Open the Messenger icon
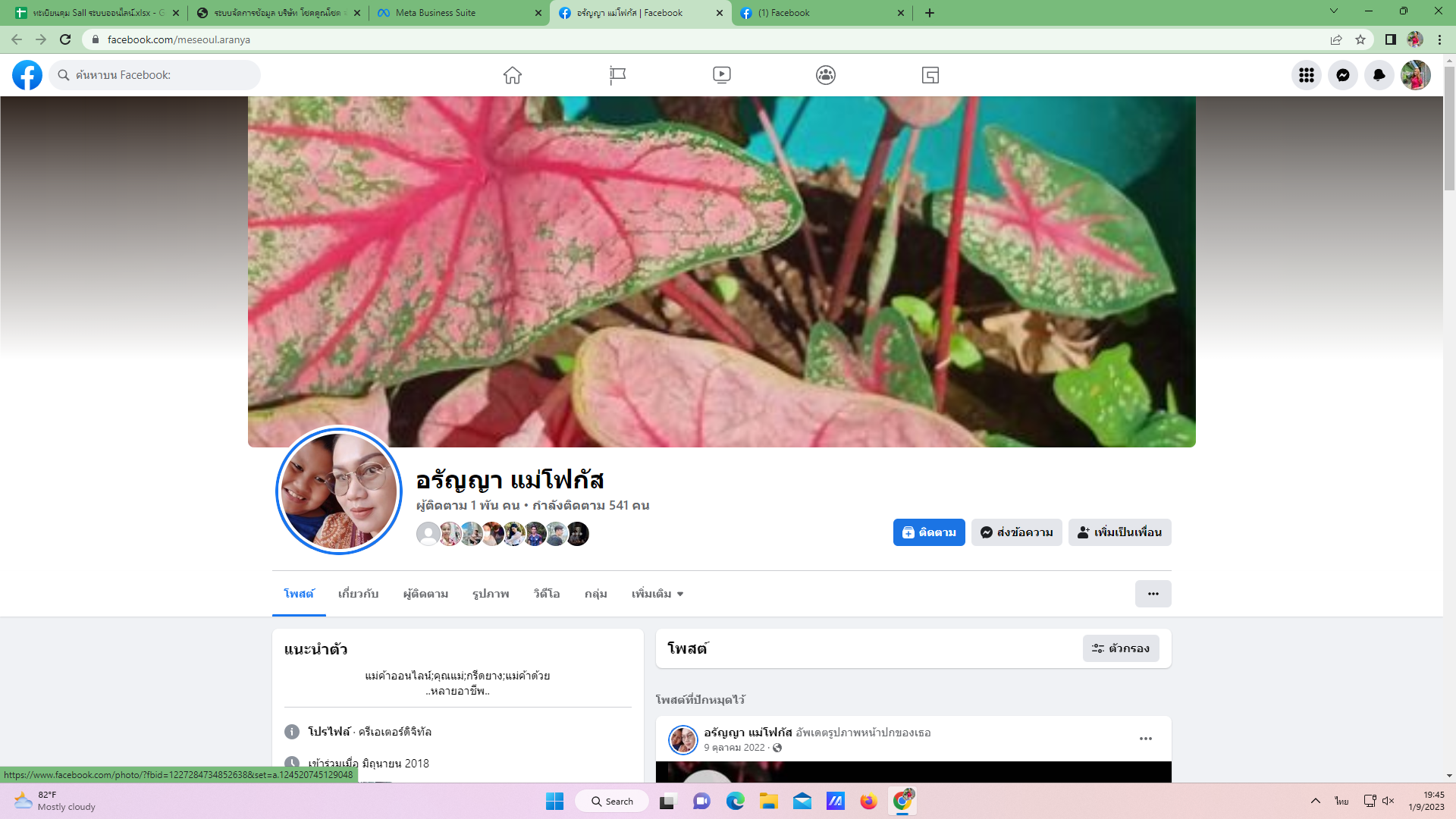This screenshot has width=1456, height=819. click(1342, 75)
